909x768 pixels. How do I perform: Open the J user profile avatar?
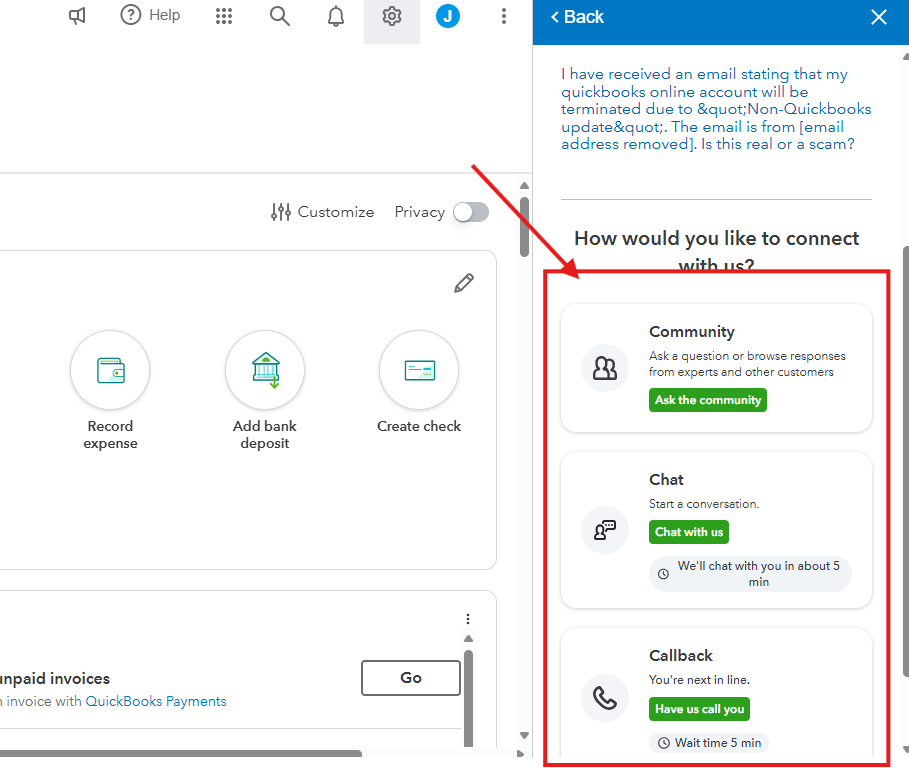[448, 16]
